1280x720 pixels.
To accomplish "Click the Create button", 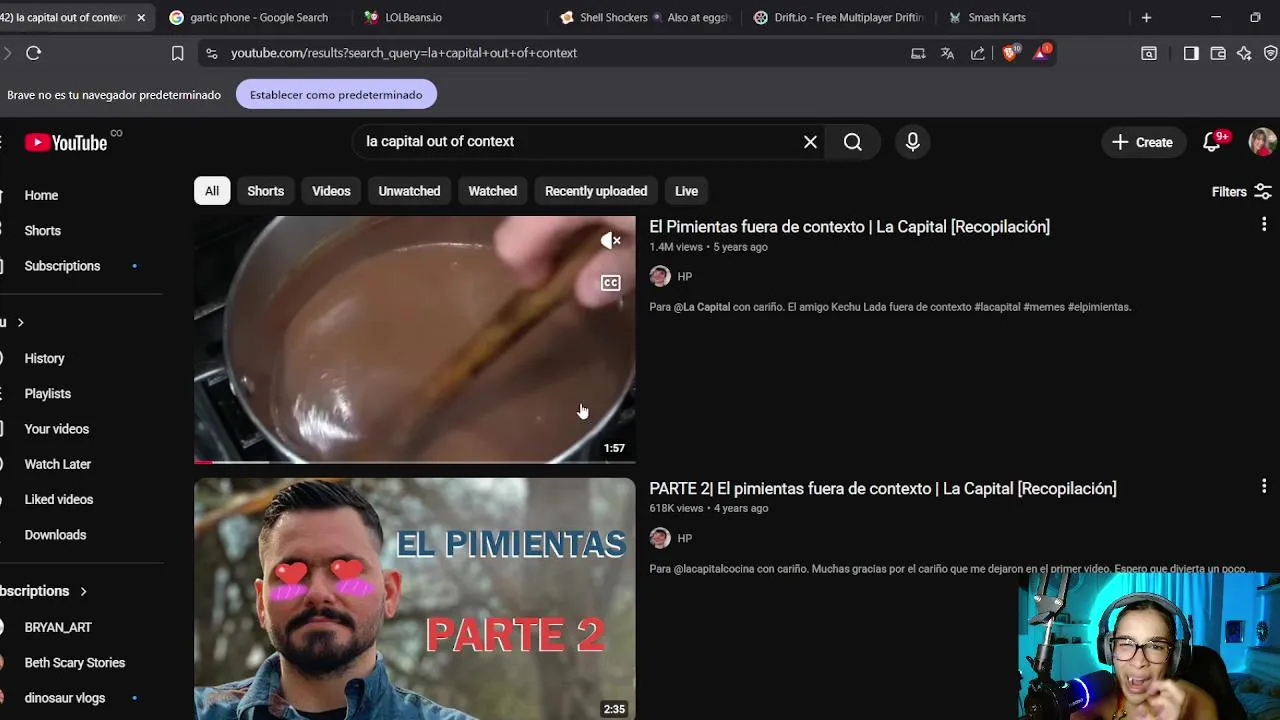I will 1143,142.
